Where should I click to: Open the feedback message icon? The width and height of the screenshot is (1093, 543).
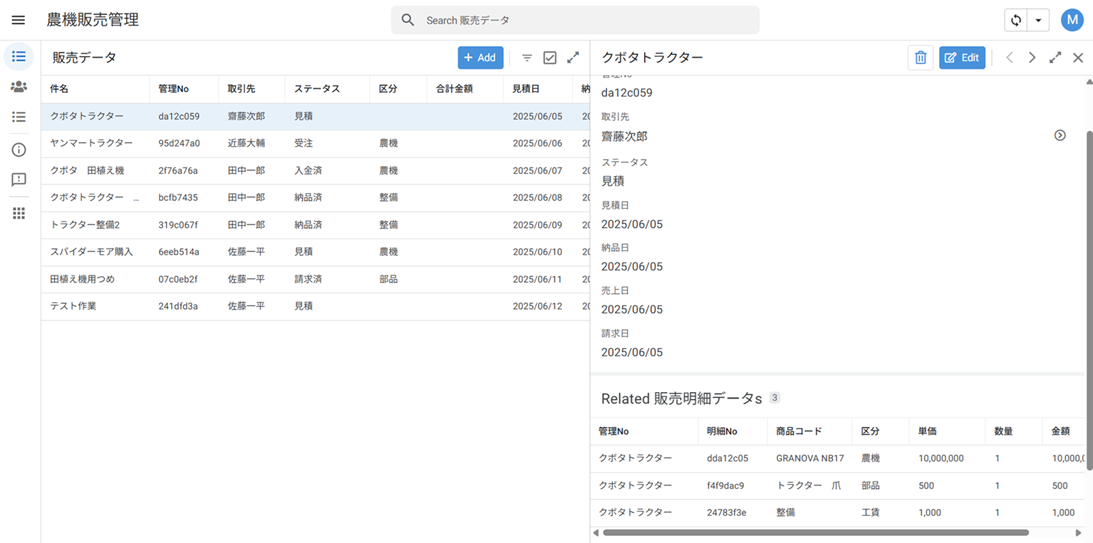tap(19, 180)
